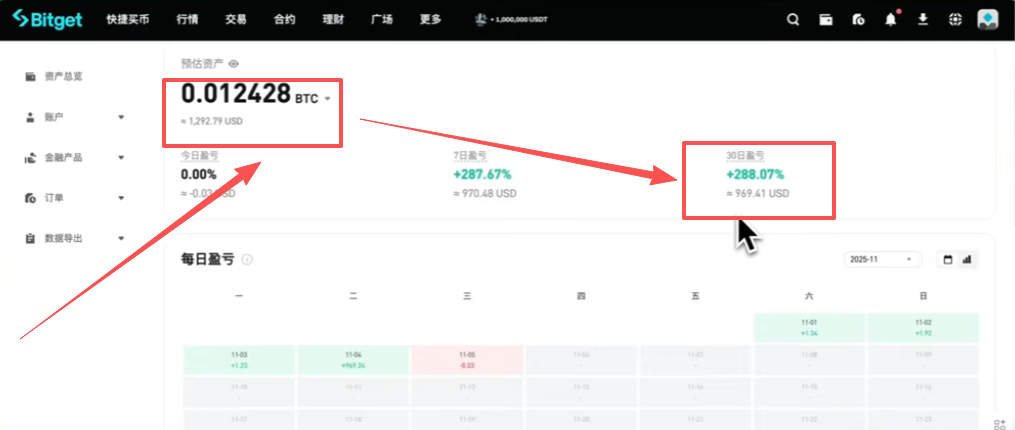Click the 金融产品 icon in sidebar
Viewport: 1015px width, 430px height.
pos(30,157)
